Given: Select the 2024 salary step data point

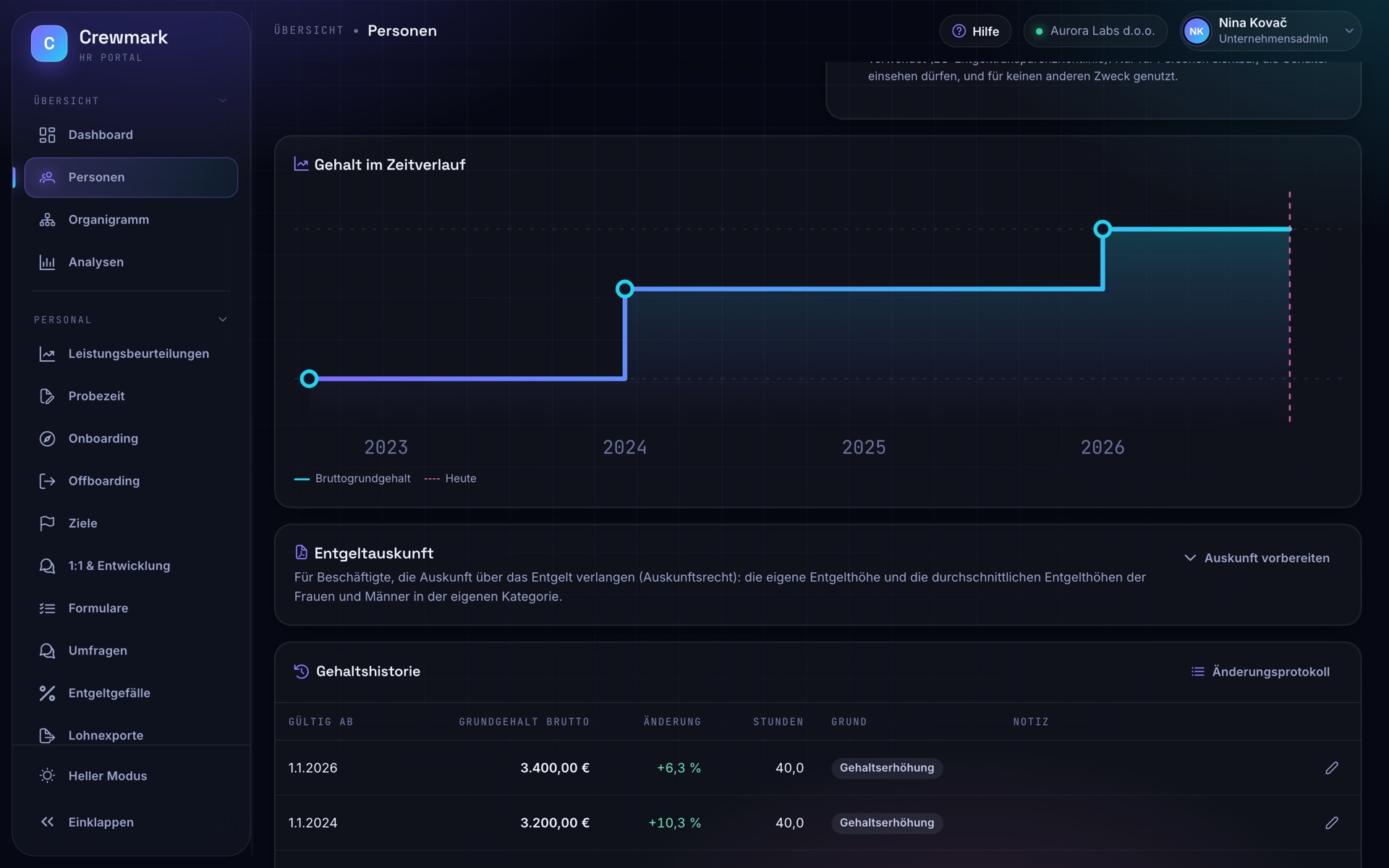Looking at the screenshot, I should pos(624,289).
